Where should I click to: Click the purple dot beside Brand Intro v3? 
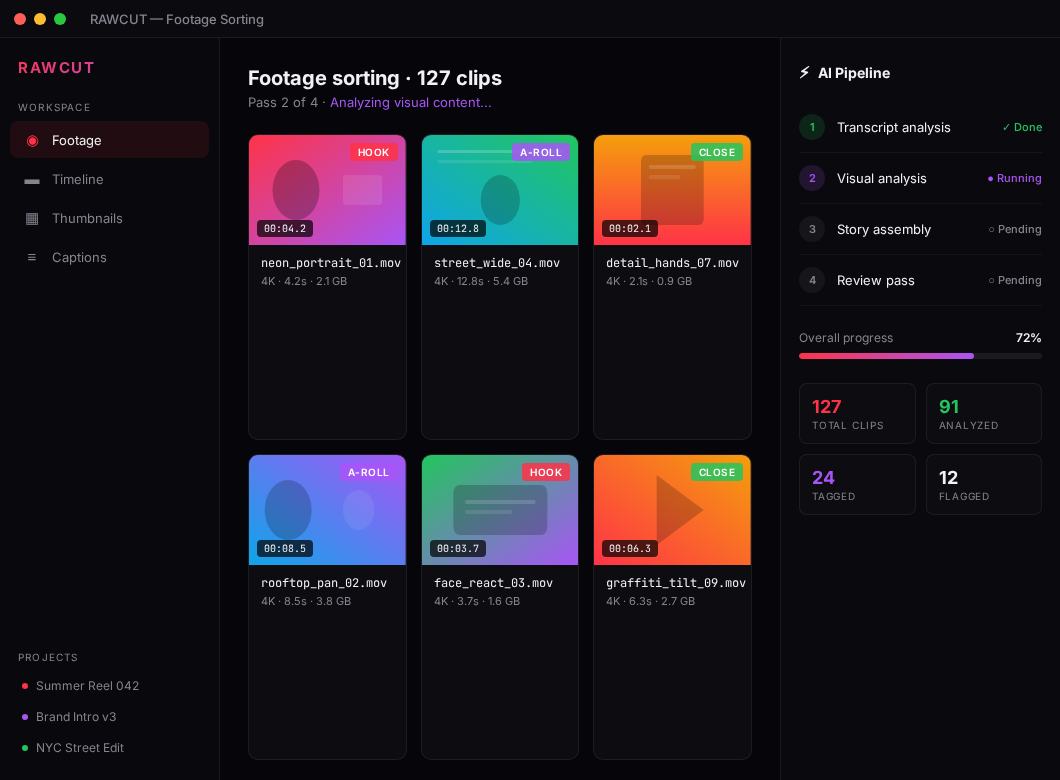(x=24, y=717)
